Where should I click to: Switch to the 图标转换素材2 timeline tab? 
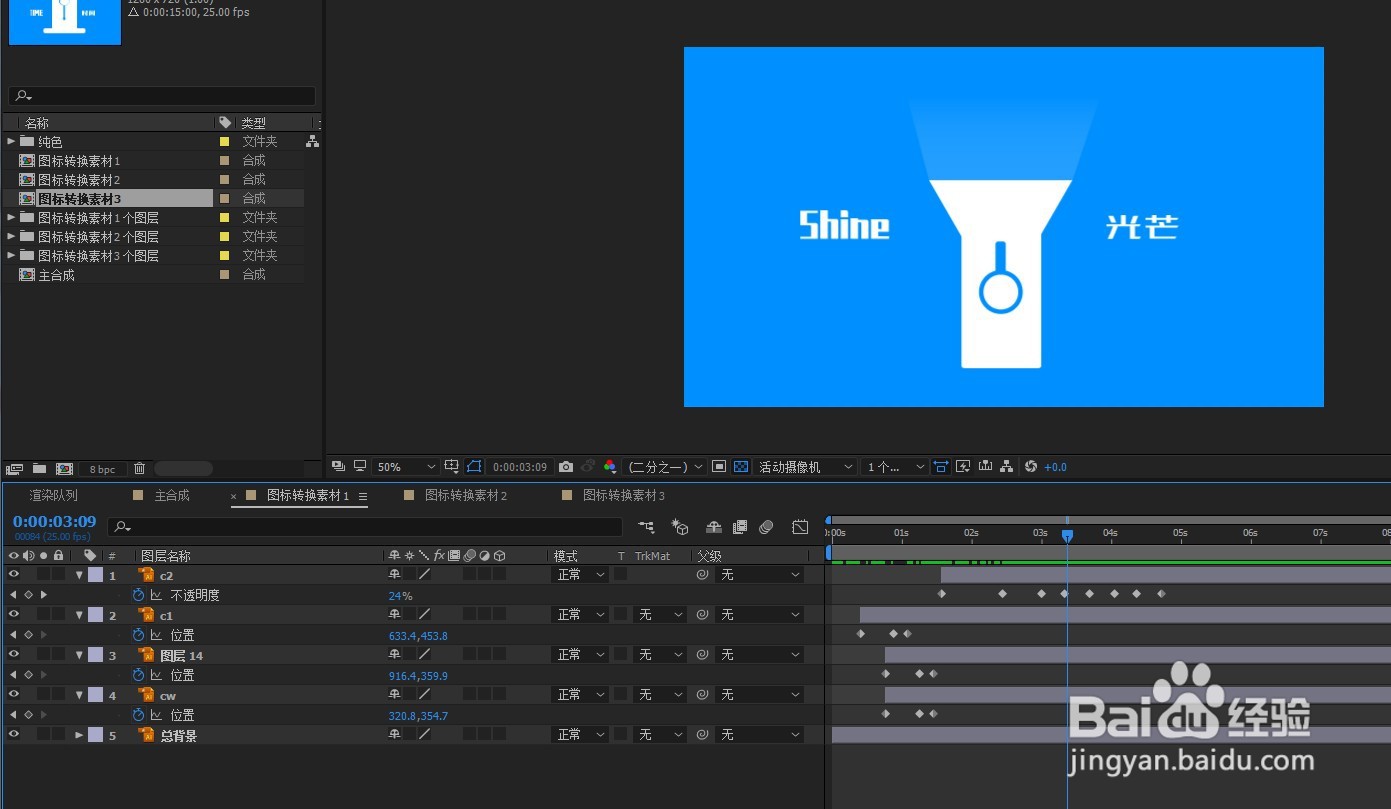coord(466,495)
